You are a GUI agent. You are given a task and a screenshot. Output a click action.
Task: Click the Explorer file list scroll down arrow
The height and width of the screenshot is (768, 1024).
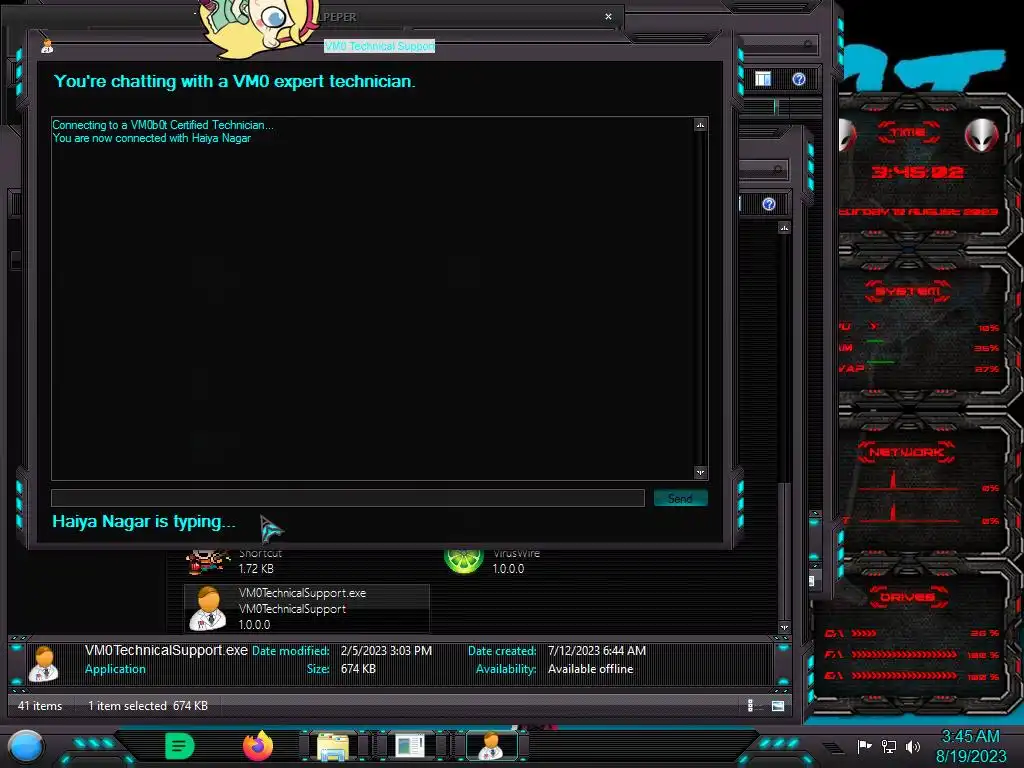(x=784, y=628)
